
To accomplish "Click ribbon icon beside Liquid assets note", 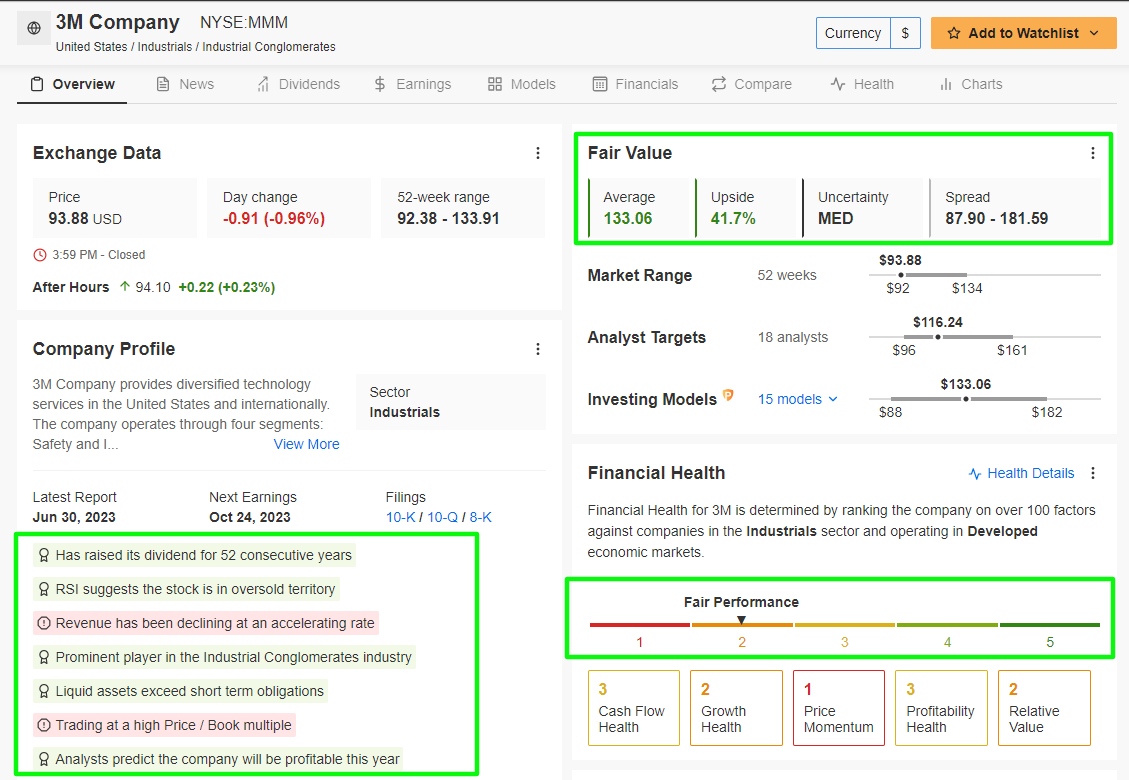I will pos(44,691).
